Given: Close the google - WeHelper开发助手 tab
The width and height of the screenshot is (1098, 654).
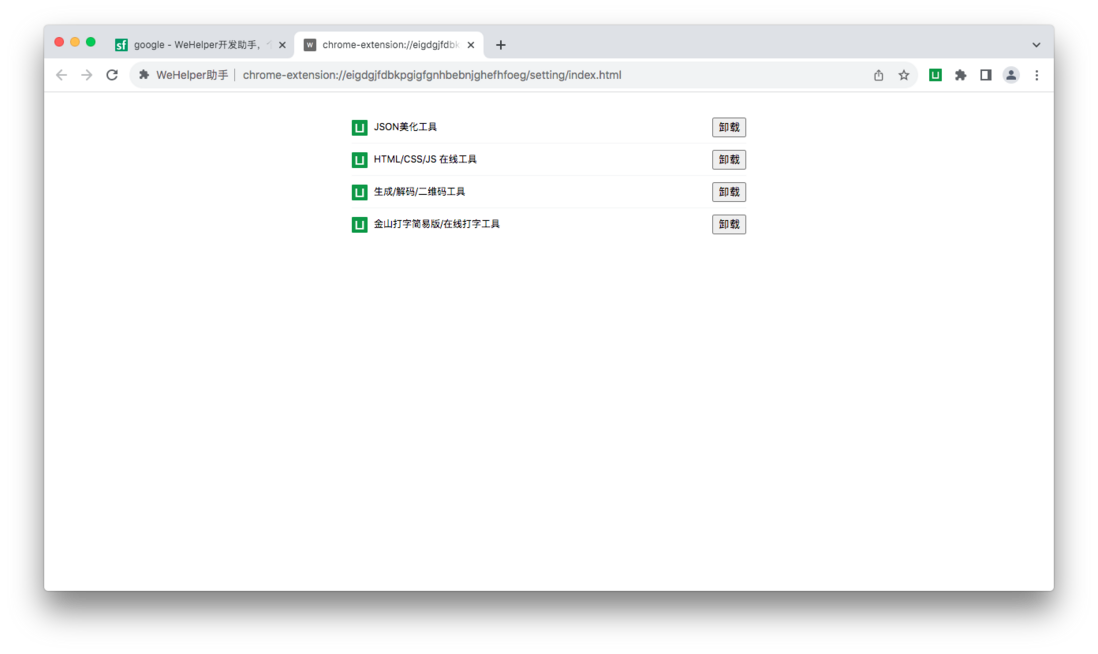Looking at the screenshot, I should (x=282, y=45).
